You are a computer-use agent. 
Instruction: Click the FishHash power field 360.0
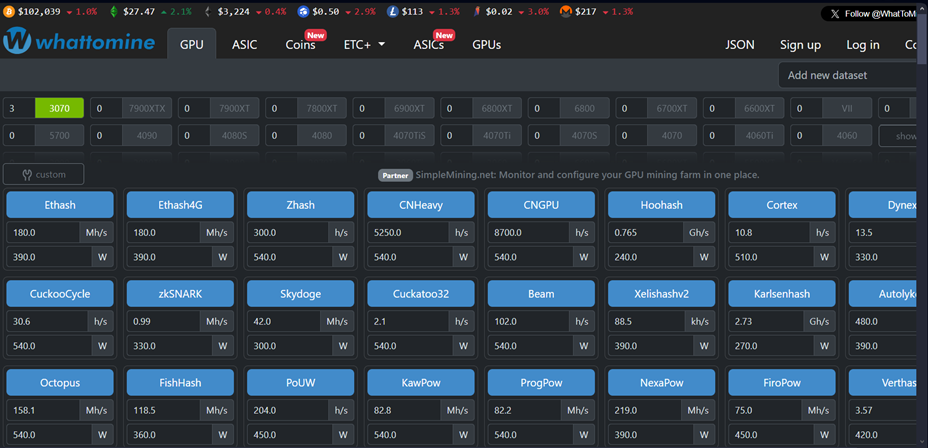click(169, 435)
